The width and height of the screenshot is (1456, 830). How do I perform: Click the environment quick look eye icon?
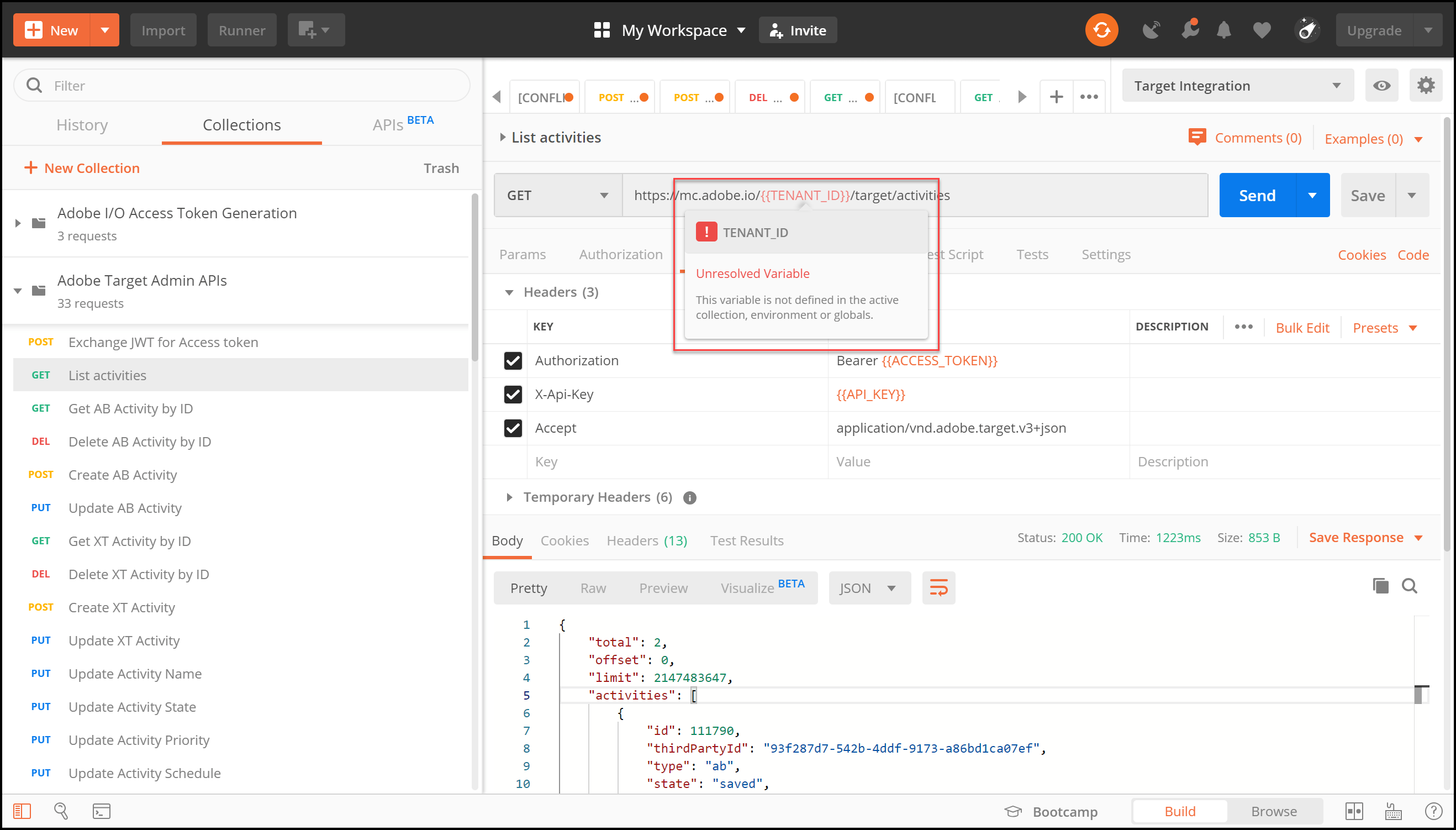[1381, 86]
